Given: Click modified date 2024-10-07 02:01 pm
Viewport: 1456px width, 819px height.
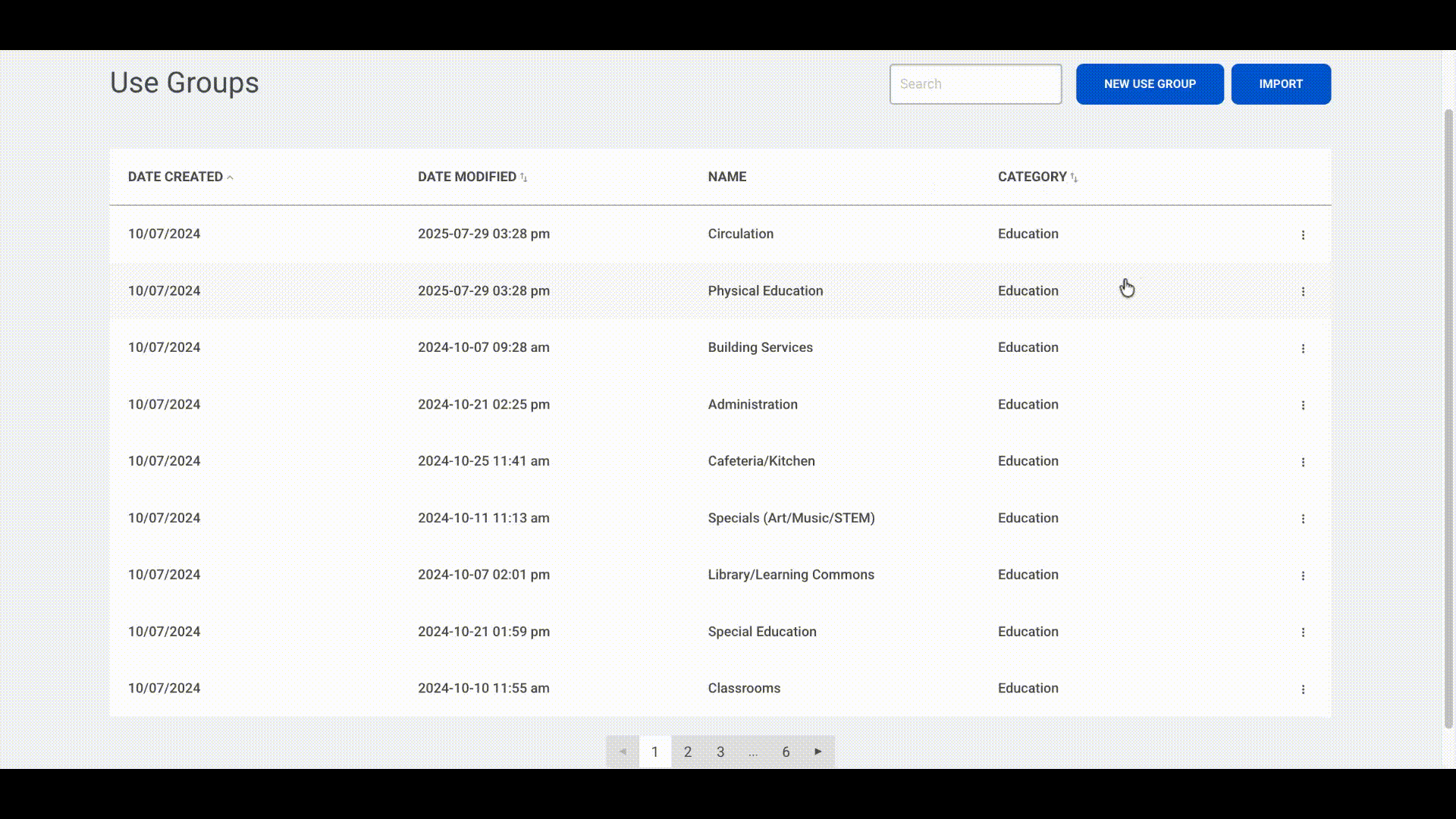Looking at the screenshot, I should (484, 575).
